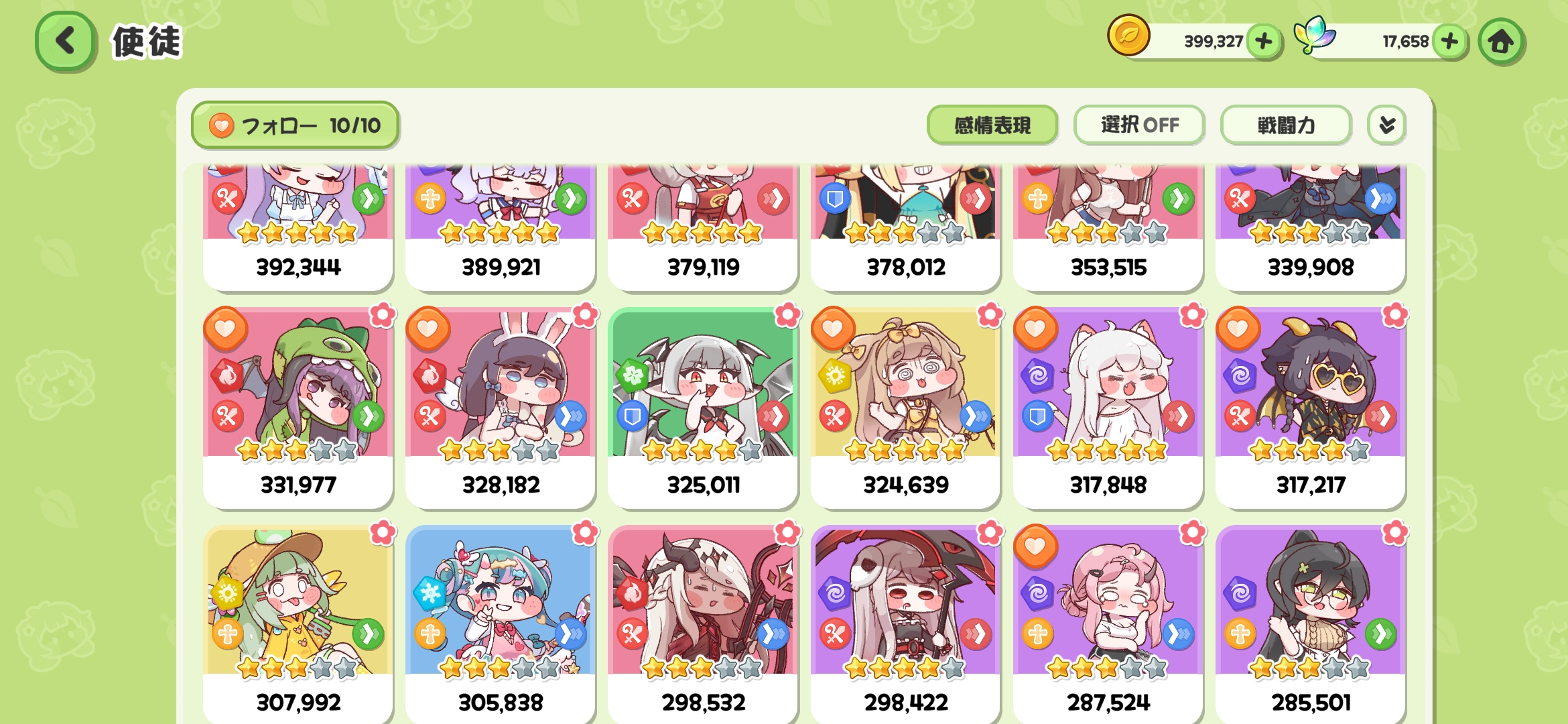Switch the 選択 OFF selection toggle

pyautogui.click(x=1139, y=125)
